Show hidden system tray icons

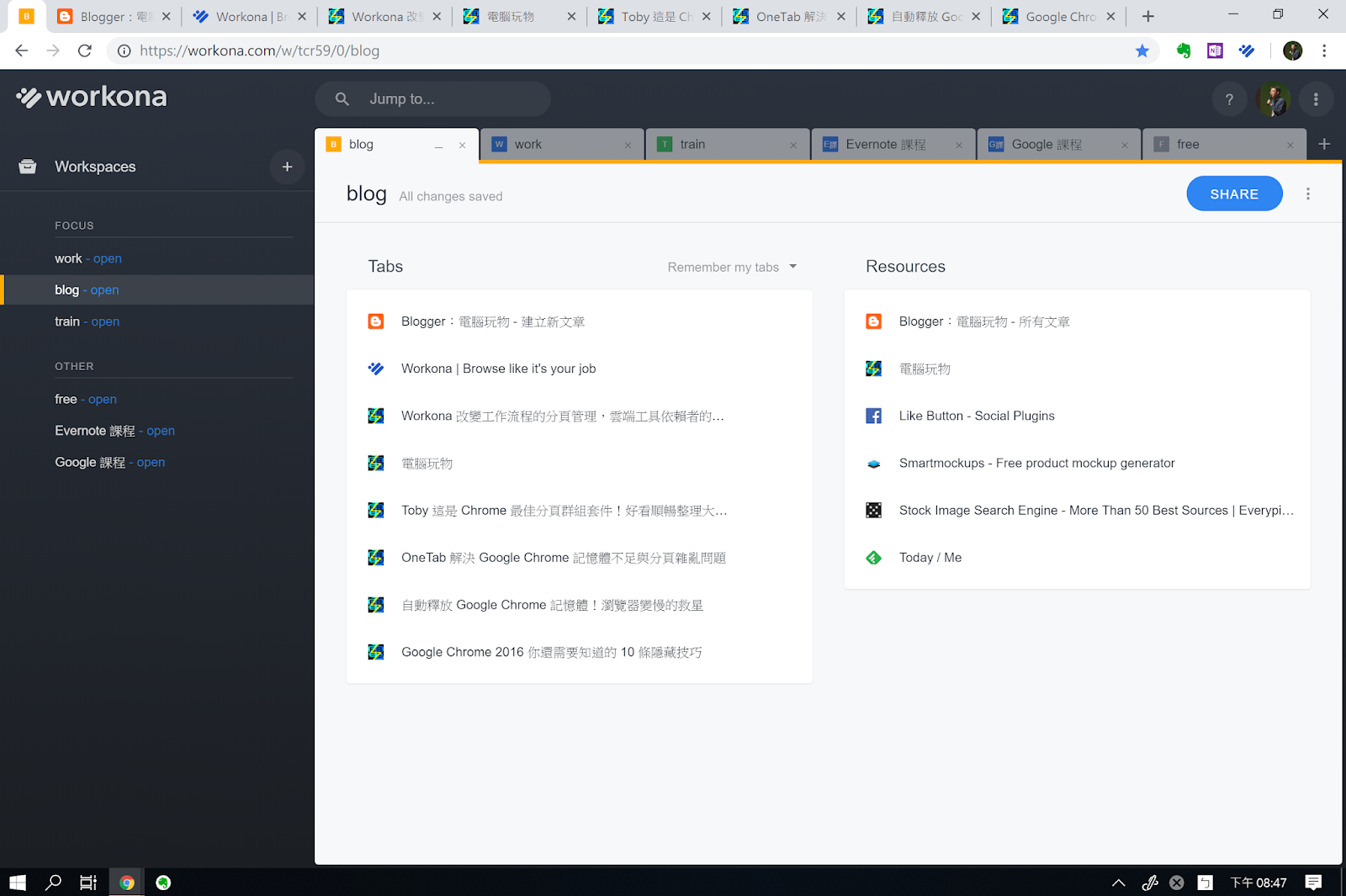(1118, 883)
